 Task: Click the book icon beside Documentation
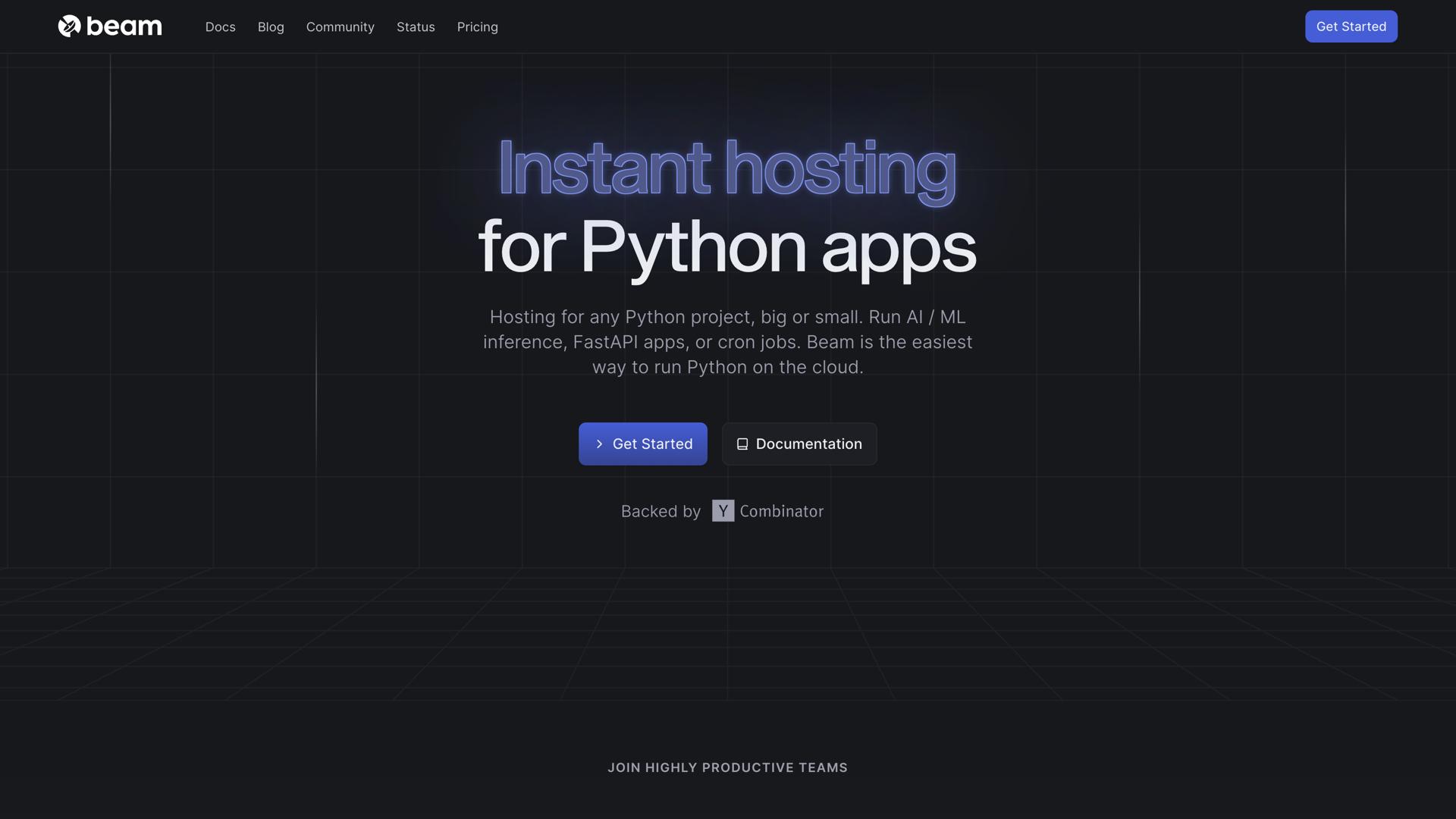coord(742,444)
